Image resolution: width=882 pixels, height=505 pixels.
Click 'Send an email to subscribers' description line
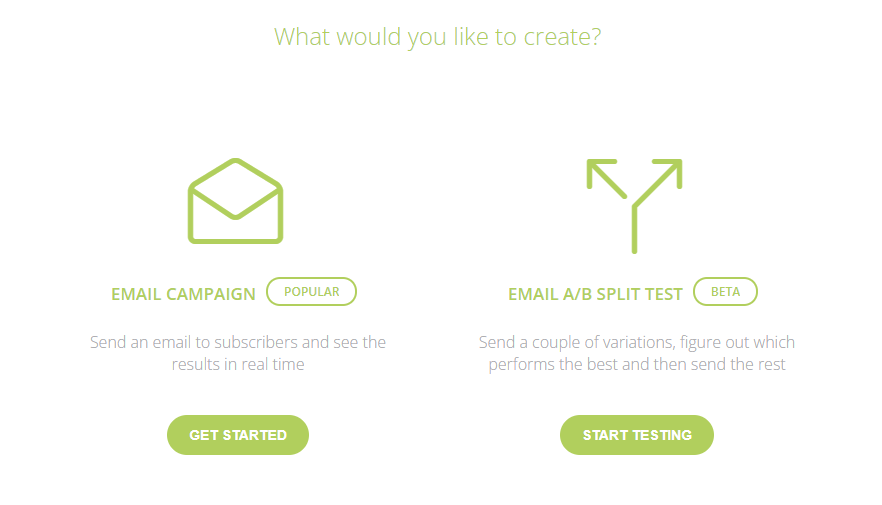pos(238,342)
